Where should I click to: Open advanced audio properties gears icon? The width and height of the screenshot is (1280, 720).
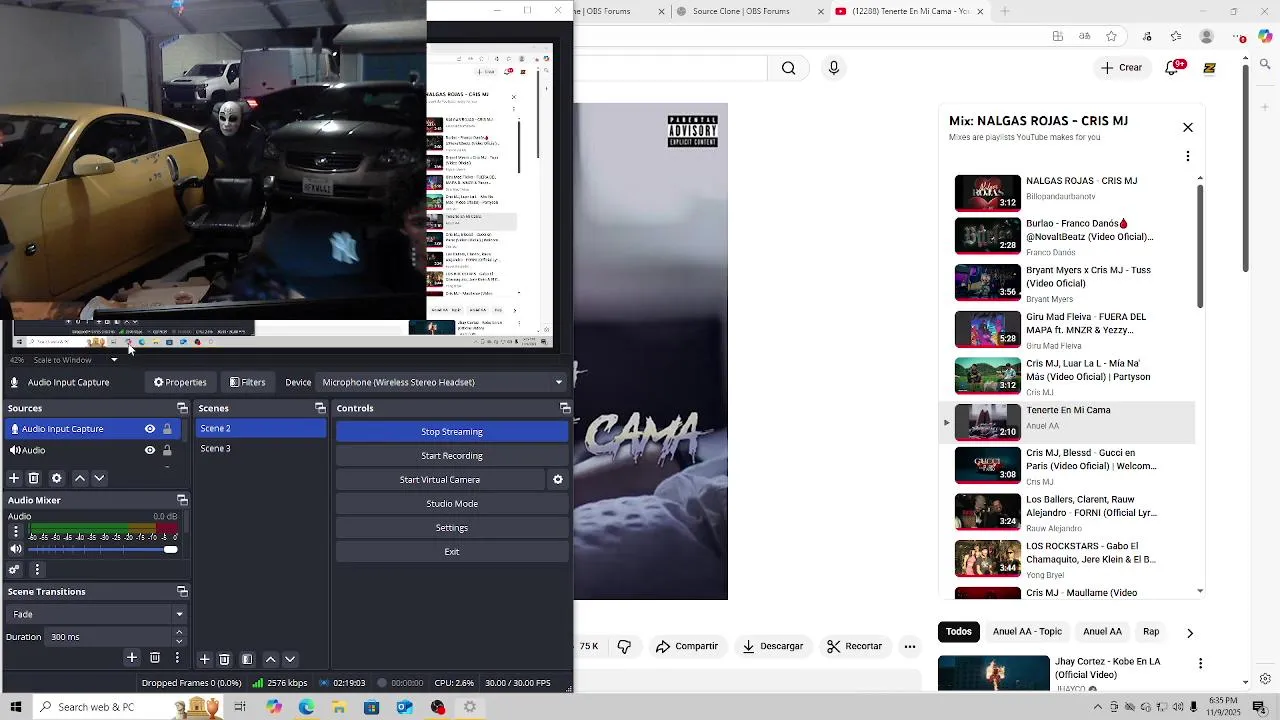14,570
